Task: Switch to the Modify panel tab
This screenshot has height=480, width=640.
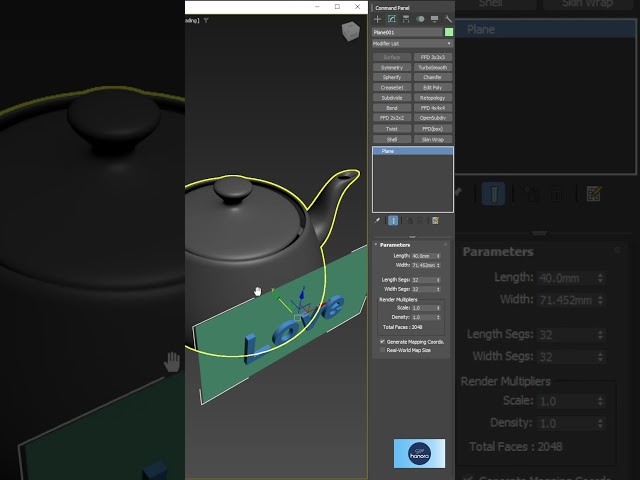Action: point(392,19)
